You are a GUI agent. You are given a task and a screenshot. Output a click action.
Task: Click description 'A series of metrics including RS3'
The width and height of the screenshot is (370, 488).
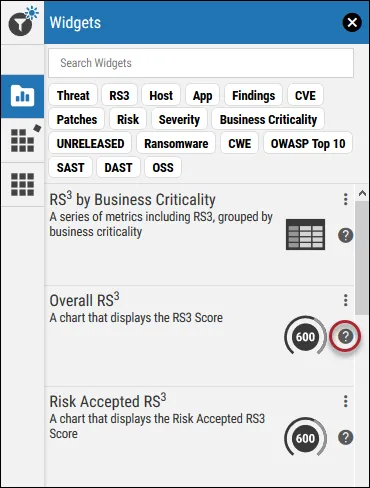pos(161,224)
